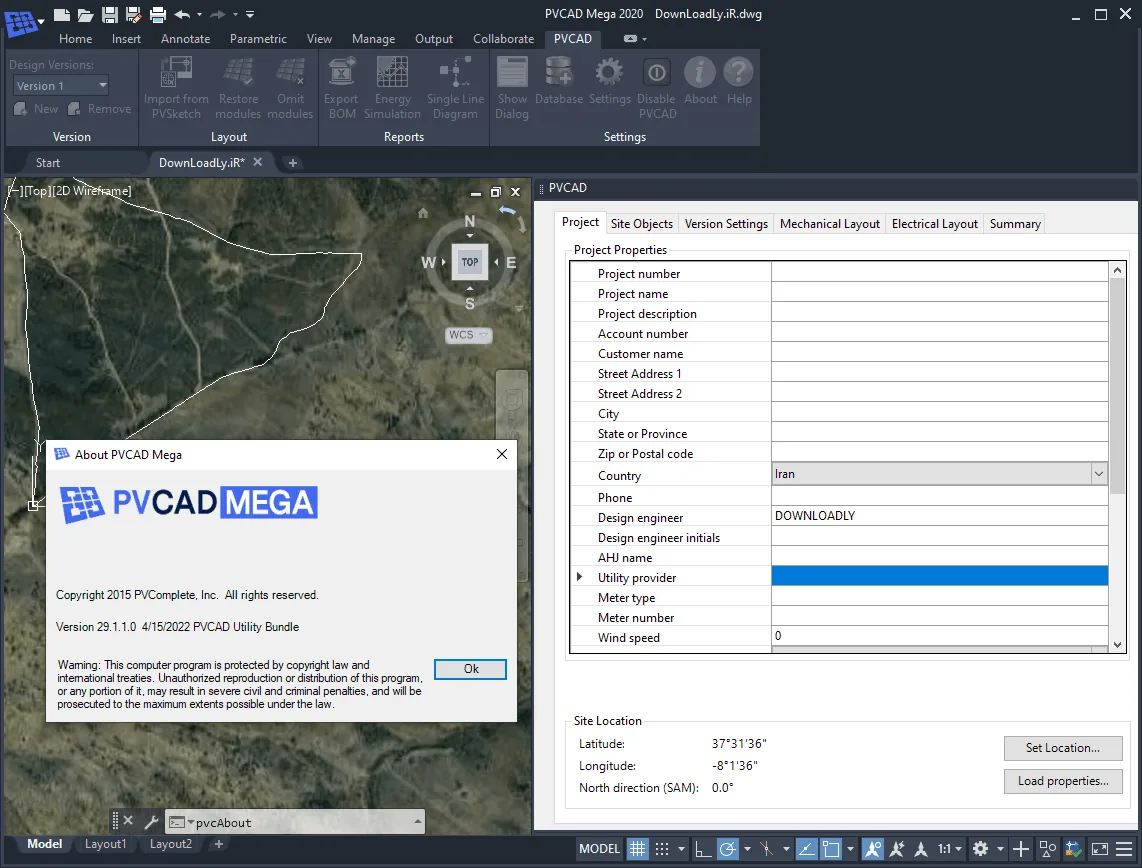Click the Open folder icon

tap(86, 15)
